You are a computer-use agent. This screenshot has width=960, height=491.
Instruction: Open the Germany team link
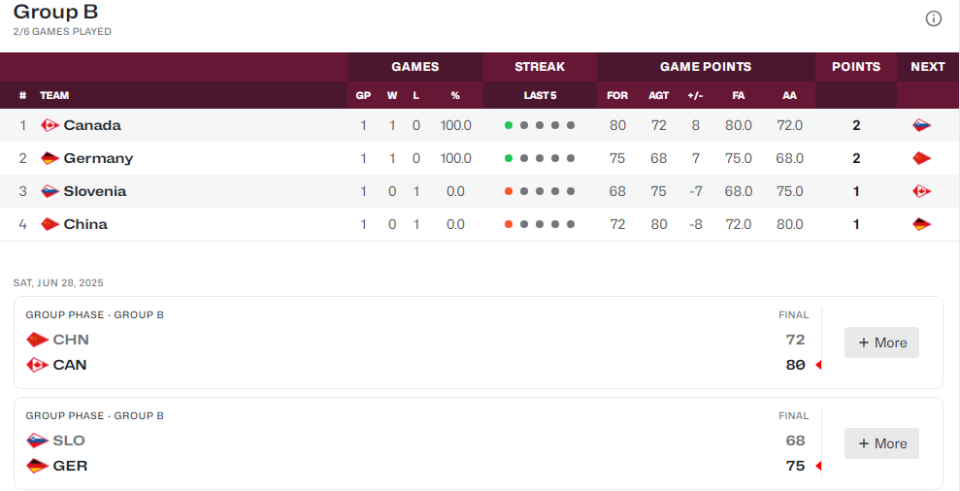tap(98, 159)
